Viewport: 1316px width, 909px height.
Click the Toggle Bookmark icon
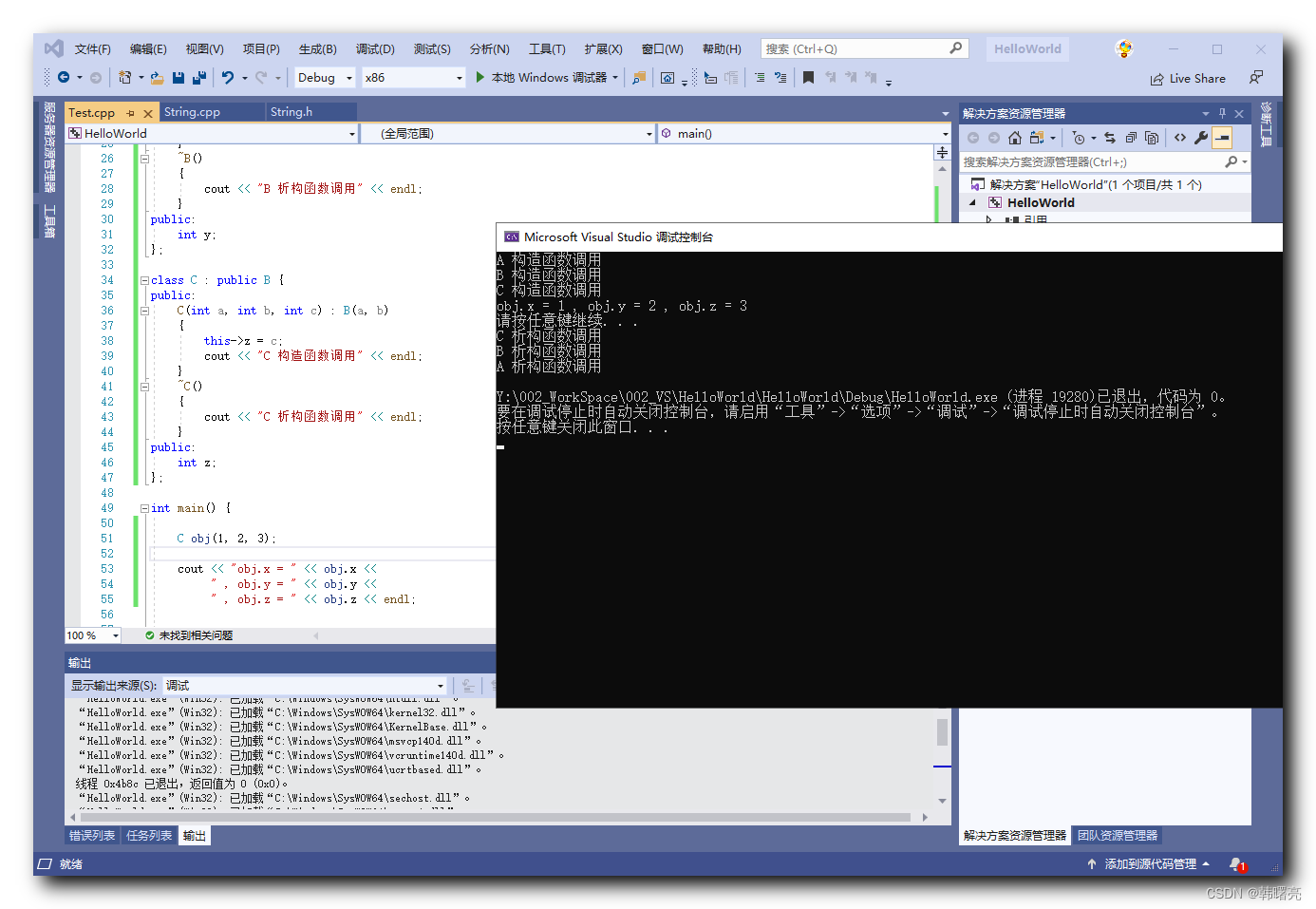point(808,78)
